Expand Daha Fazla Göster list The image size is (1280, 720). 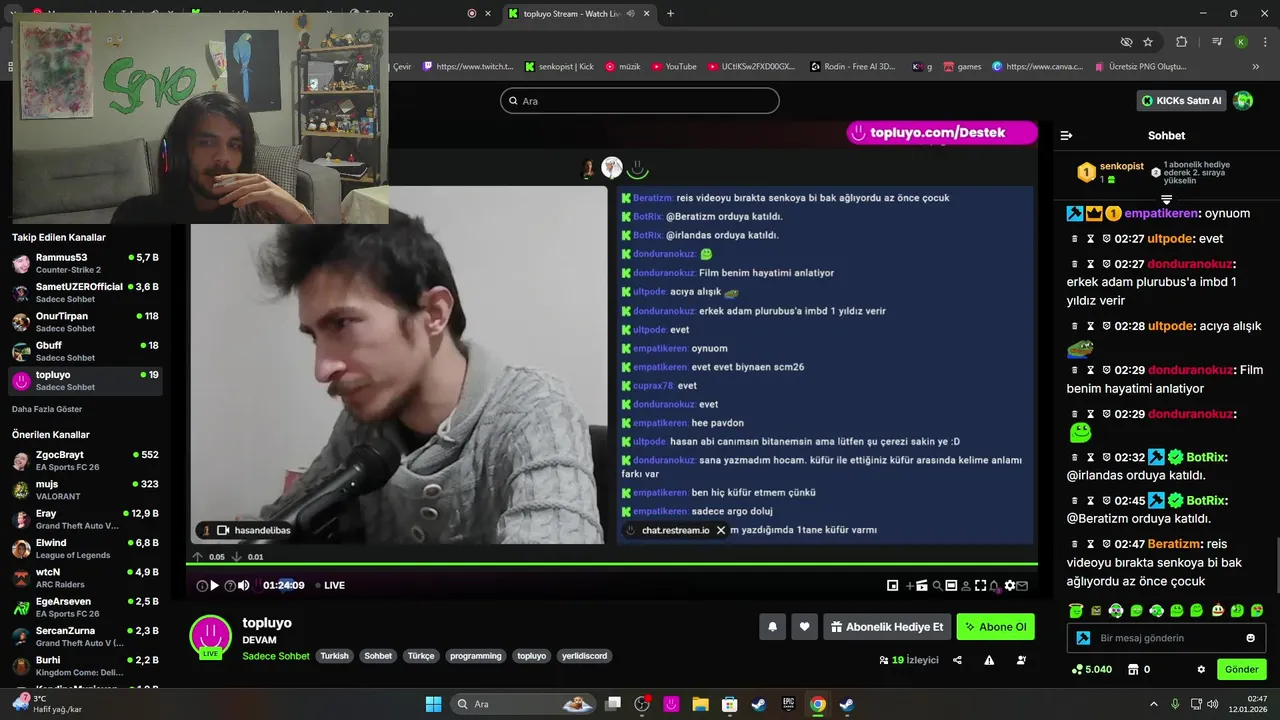(47, 409)
